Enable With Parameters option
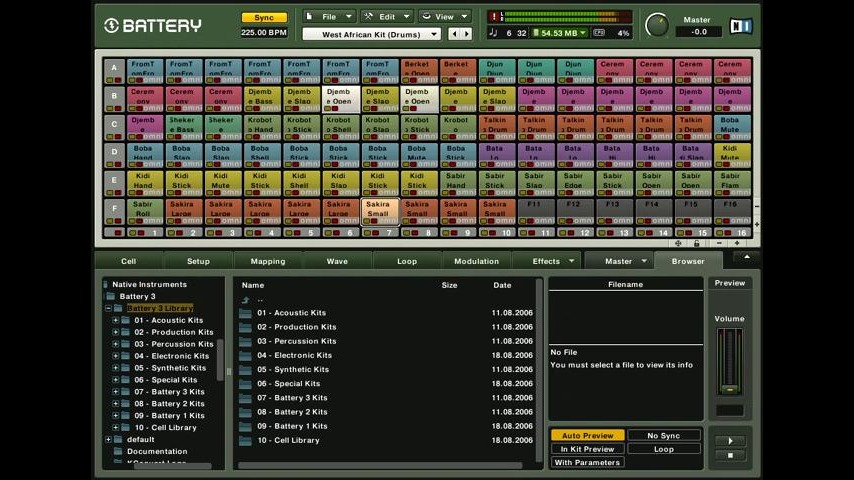 587,462
